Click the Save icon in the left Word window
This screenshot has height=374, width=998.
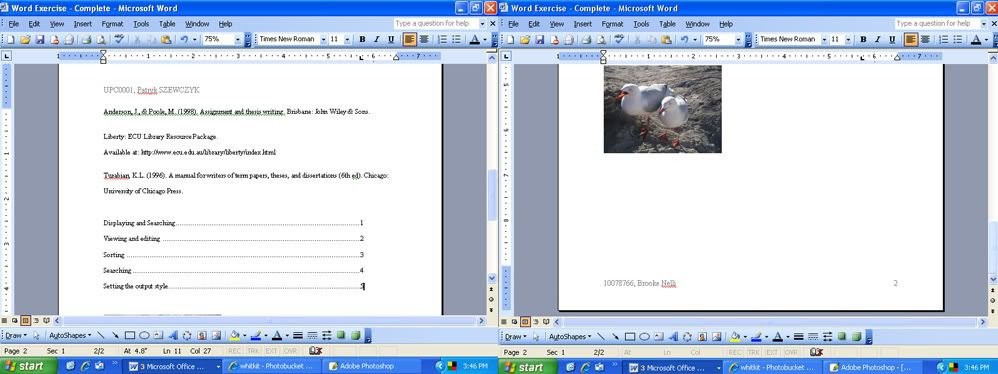pyautogui.click(x=39, y=39)
